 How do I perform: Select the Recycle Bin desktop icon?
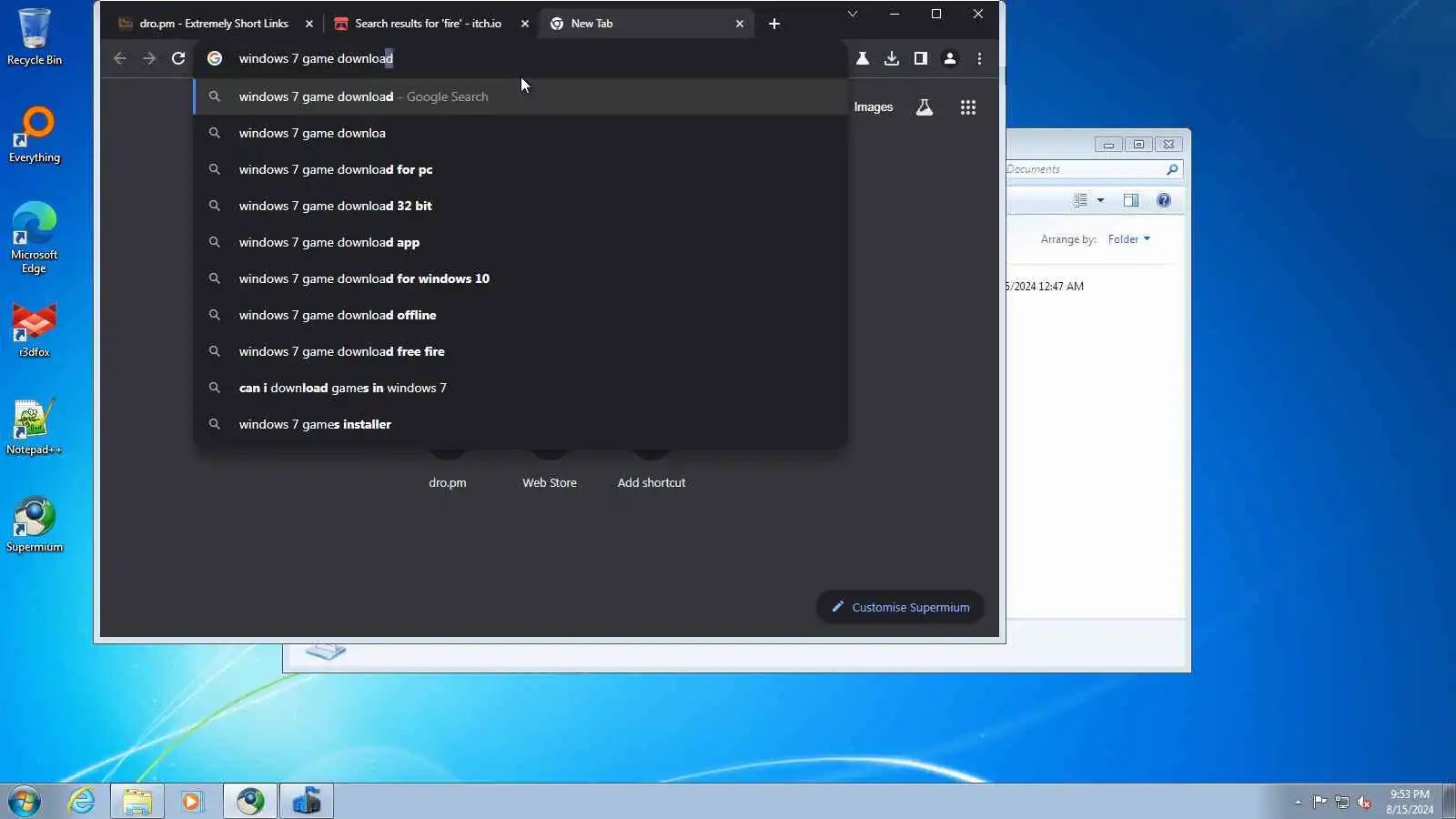pos(35,36)
